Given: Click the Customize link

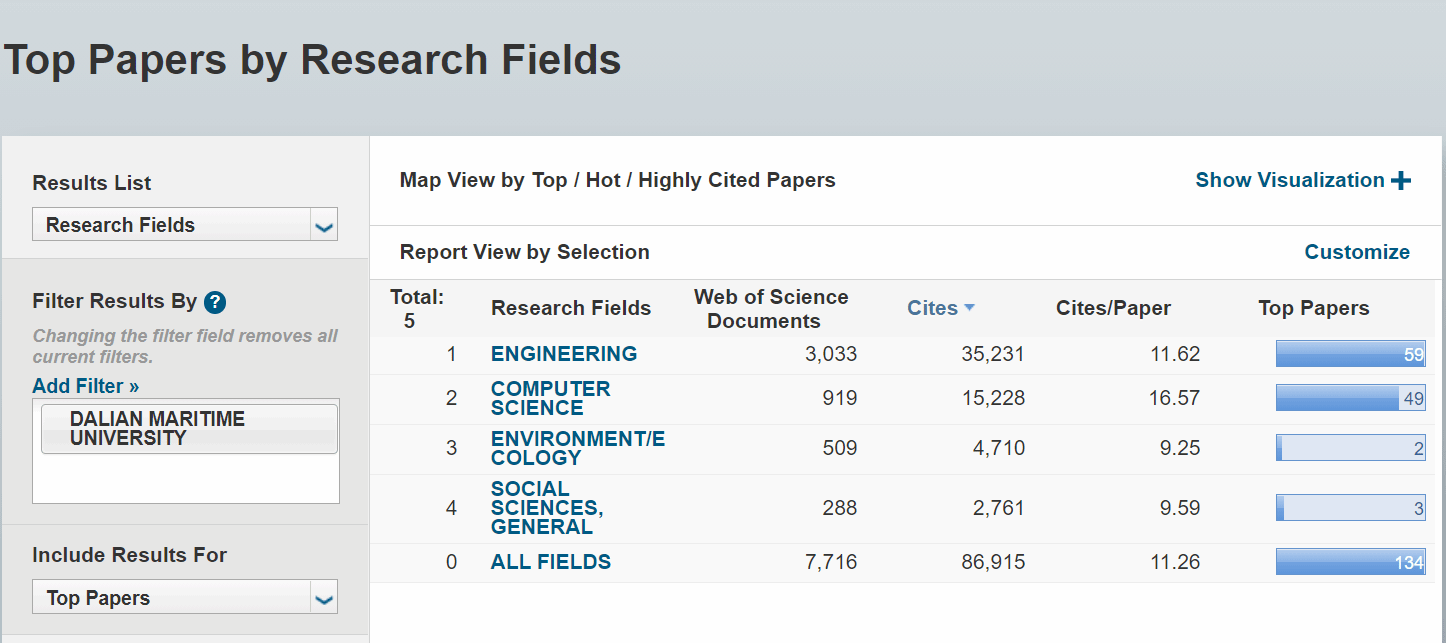Looking at the screenshot, I should click(x=1357, y=252).
